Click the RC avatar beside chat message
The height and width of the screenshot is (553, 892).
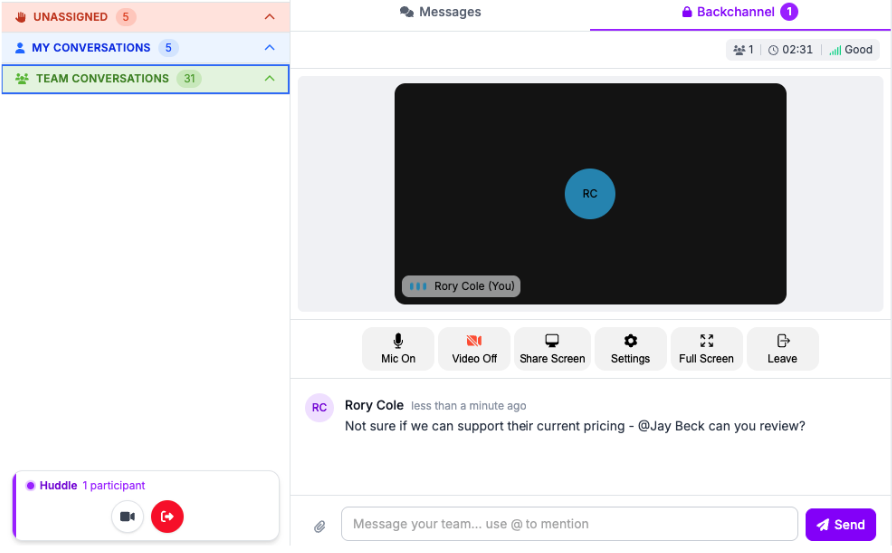click(x=319, y=407)
